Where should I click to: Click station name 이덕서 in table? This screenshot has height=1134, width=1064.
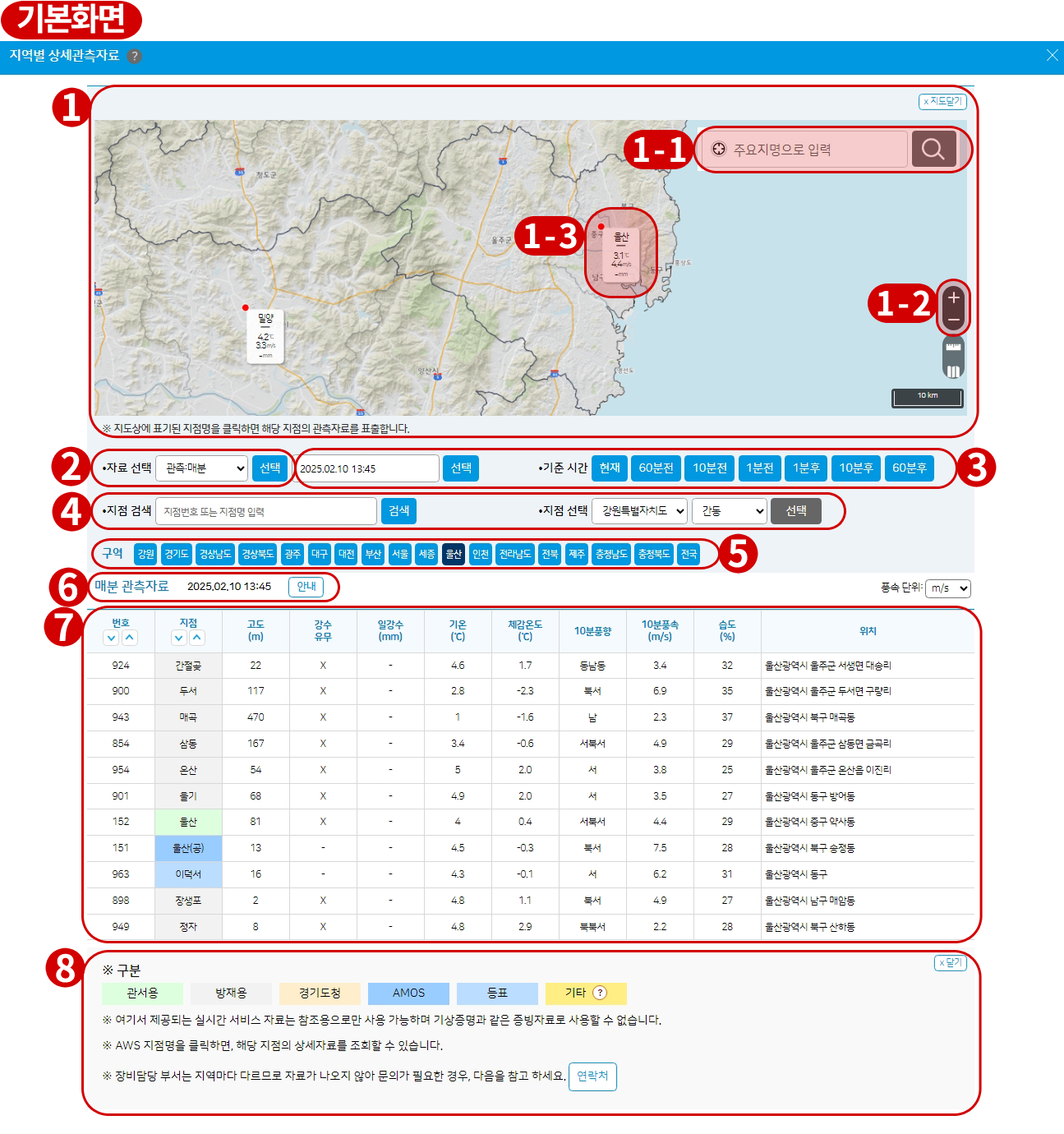click(188, 874)
